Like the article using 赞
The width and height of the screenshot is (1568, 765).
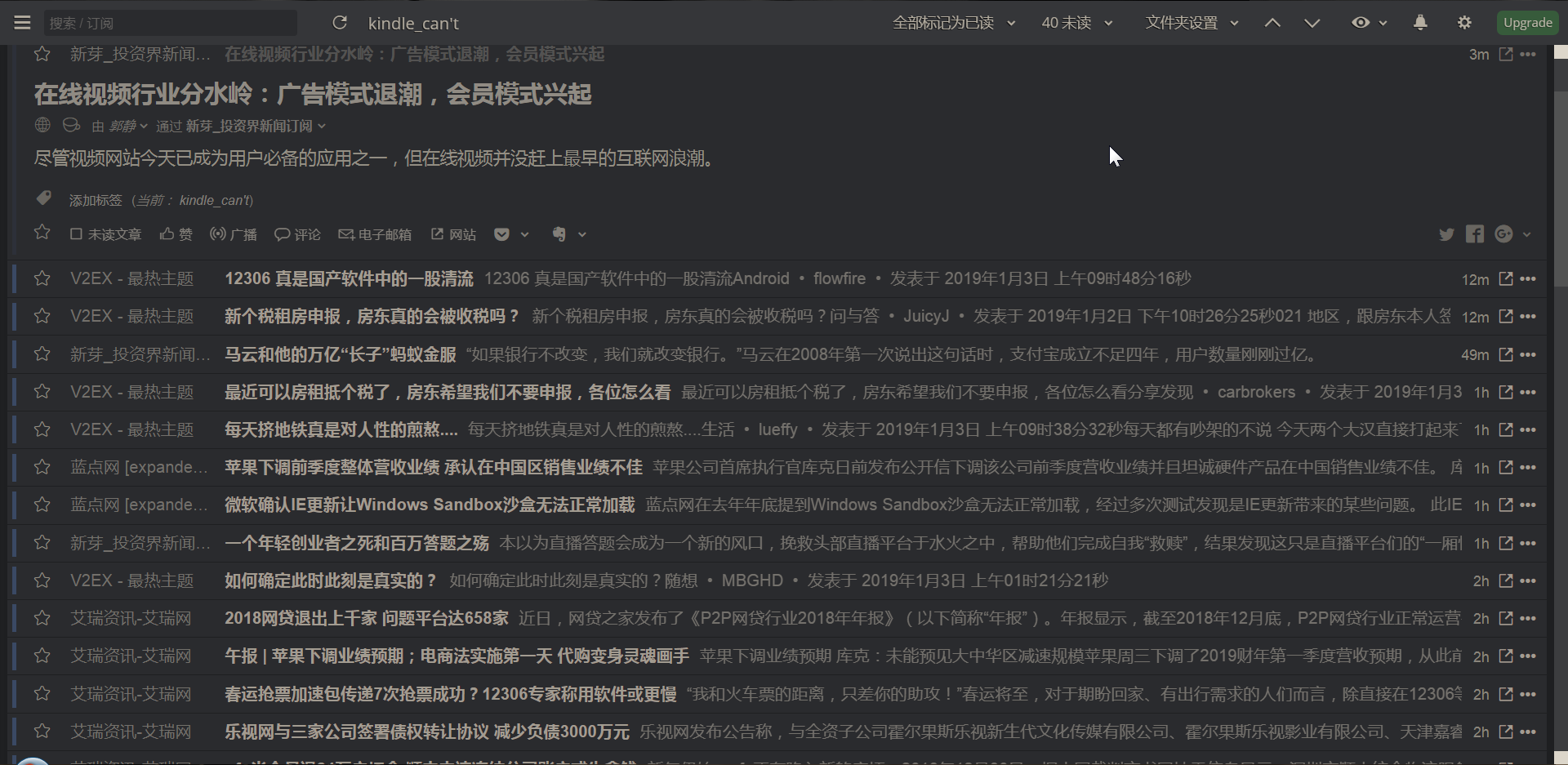(176, 234)
